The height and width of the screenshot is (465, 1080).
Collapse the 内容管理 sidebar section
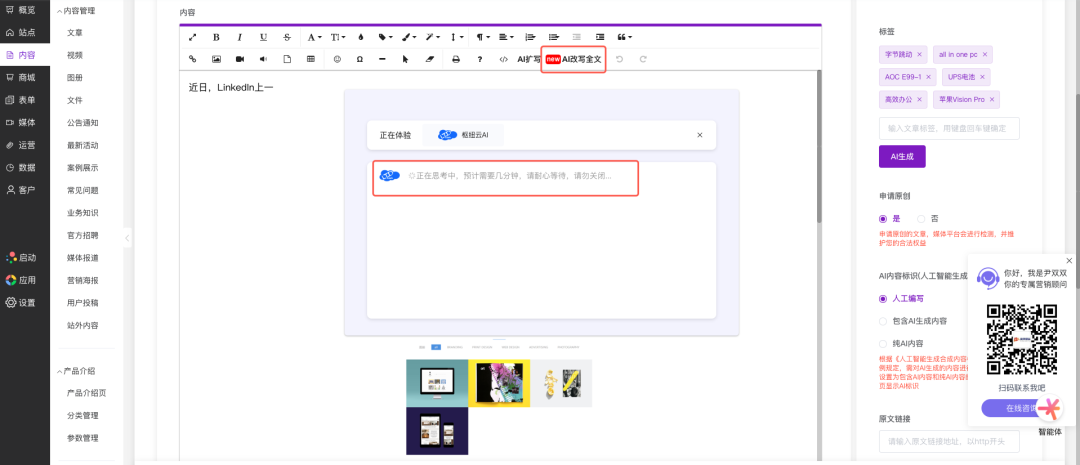pyautogui.click(x=58, y=11)
